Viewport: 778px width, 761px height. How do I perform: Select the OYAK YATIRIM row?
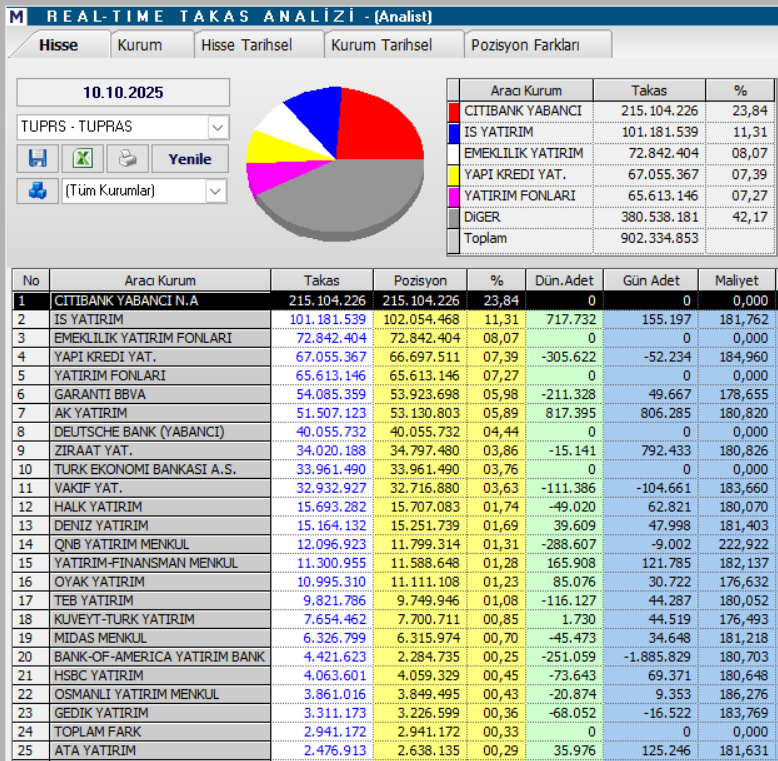coord(394,582)
